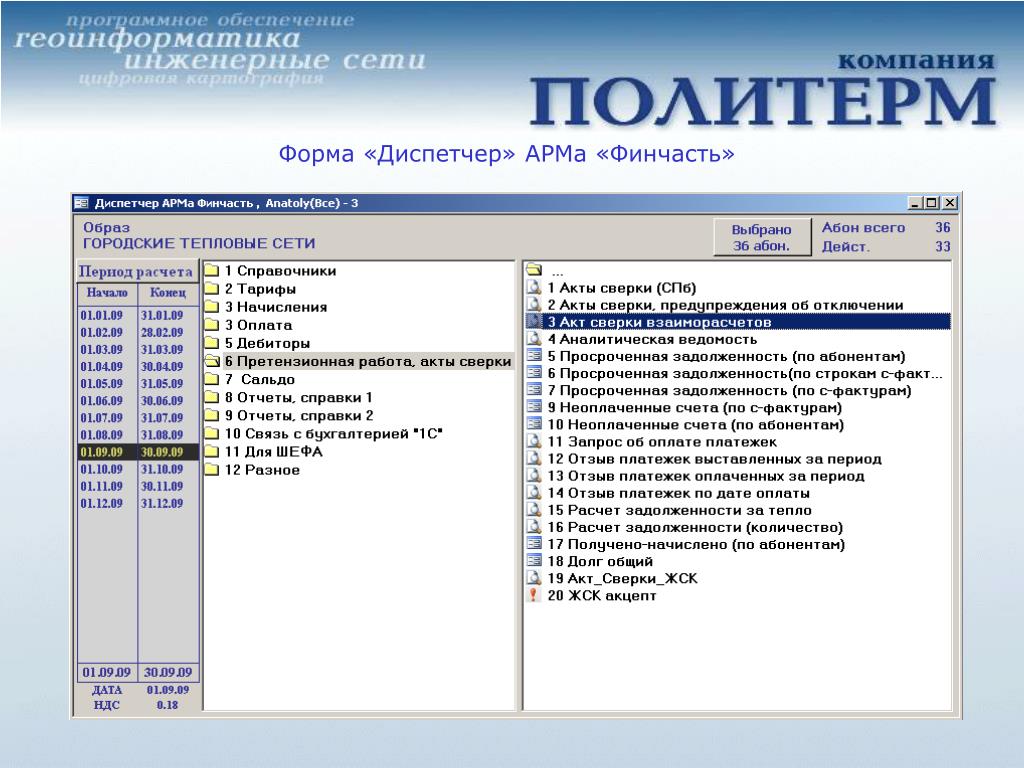
Task: Click the Начало column header
Action: click(107, 293)
